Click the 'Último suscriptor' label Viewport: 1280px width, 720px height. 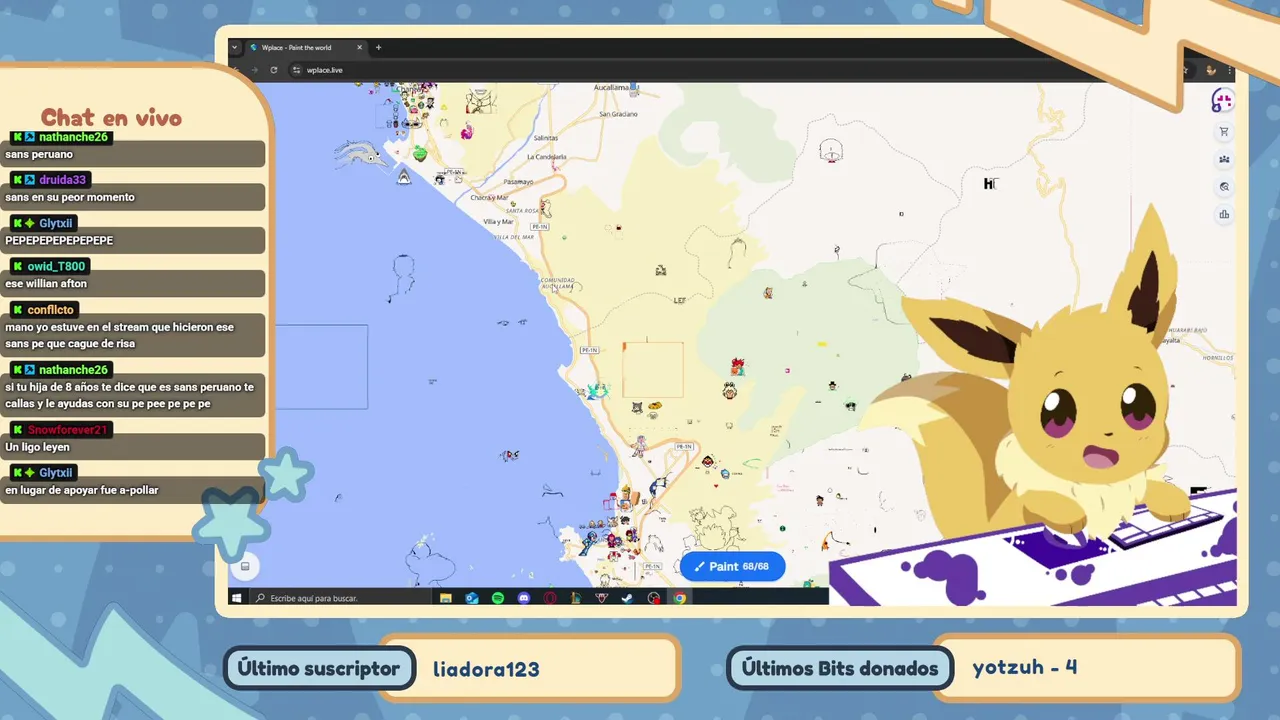pyautogui.click(x=319, y=669)
